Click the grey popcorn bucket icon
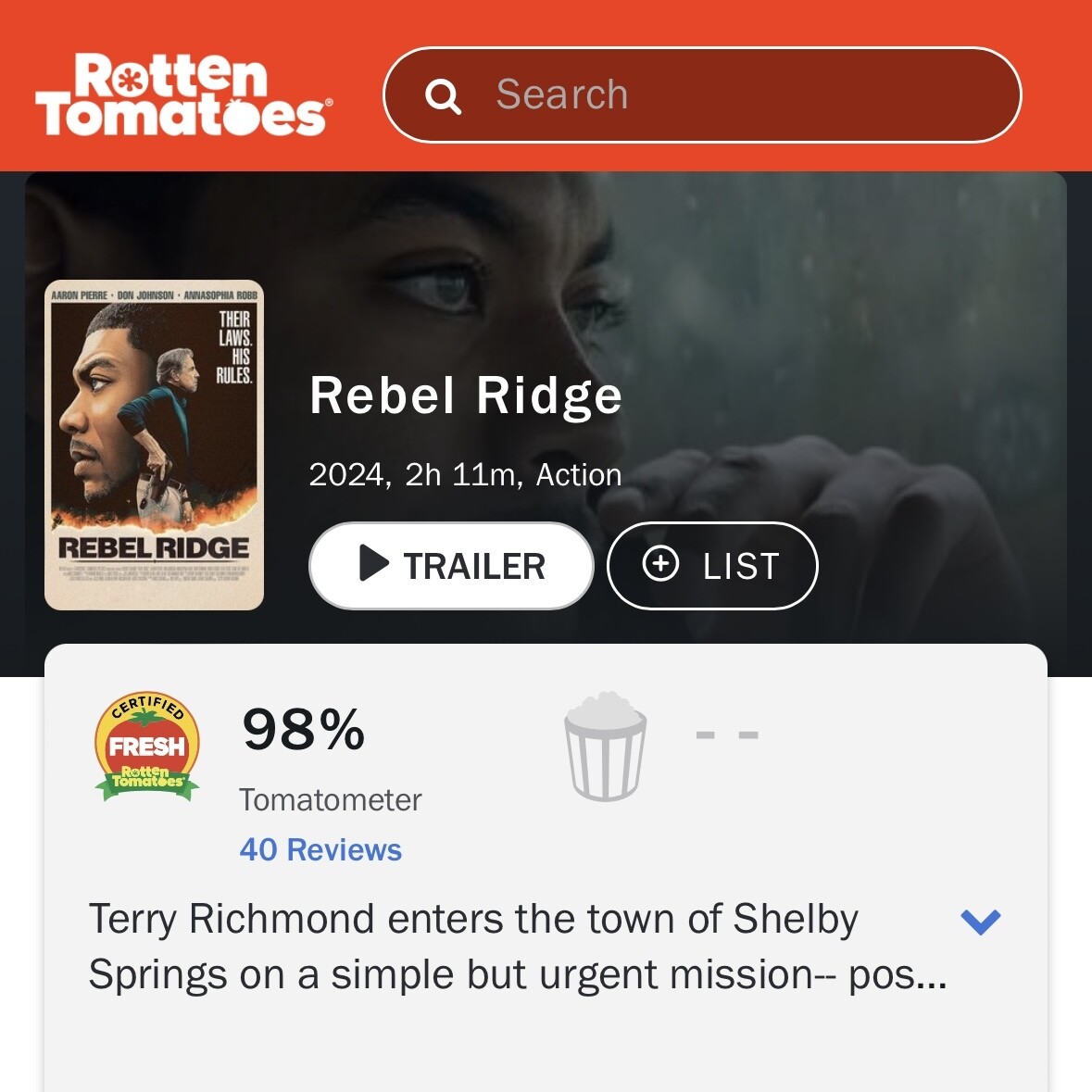Viewport: 1092px width, 1092px height. click(605, 746)
